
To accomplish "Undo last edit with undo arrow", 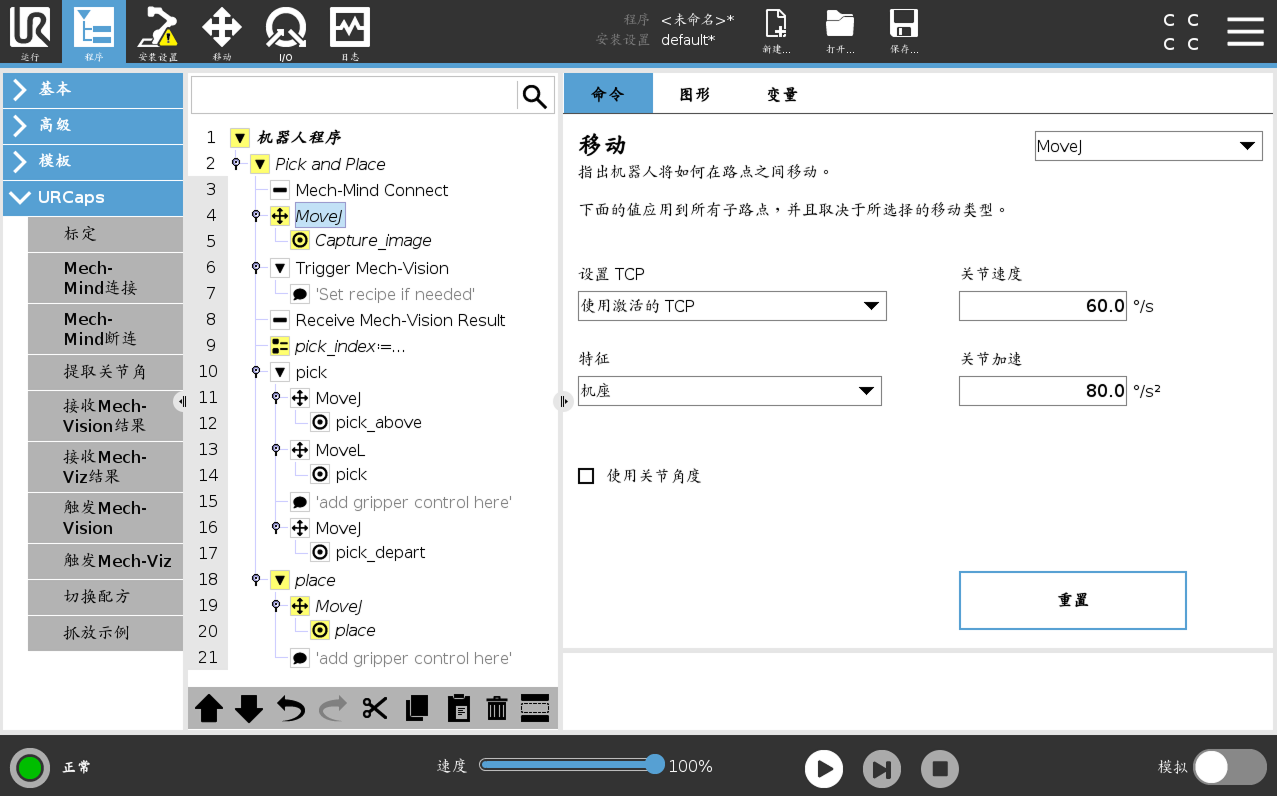I will (x=290, y=708).
